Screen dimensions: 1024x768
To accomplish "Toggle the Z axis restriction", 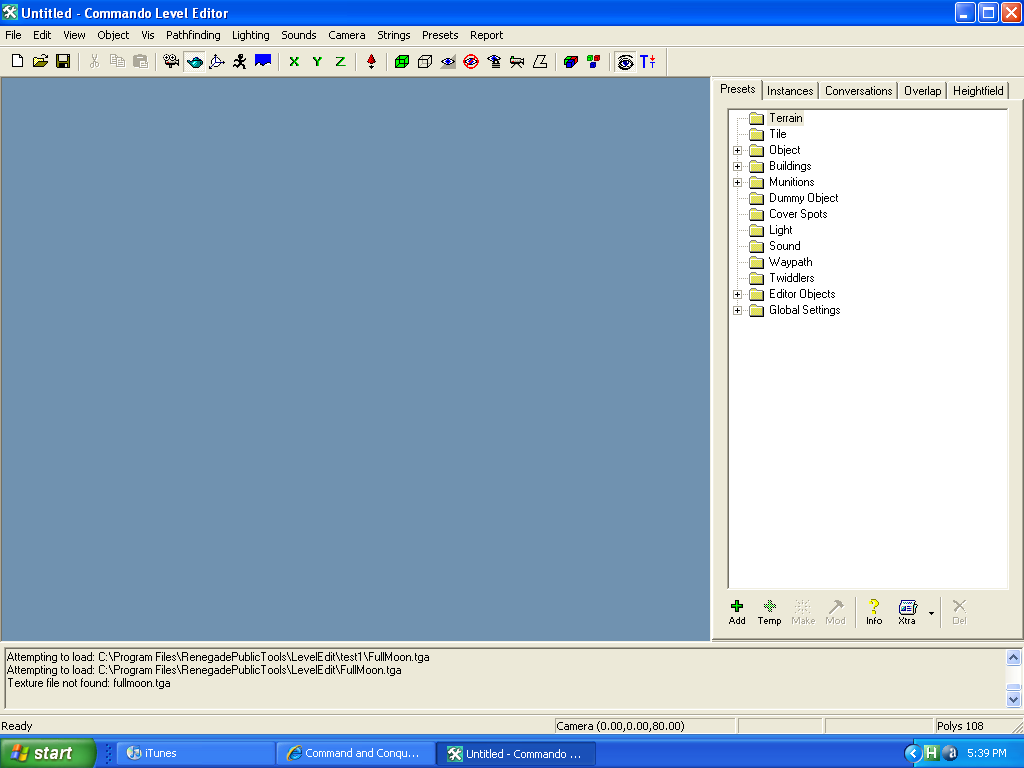I will pos(340,61).
